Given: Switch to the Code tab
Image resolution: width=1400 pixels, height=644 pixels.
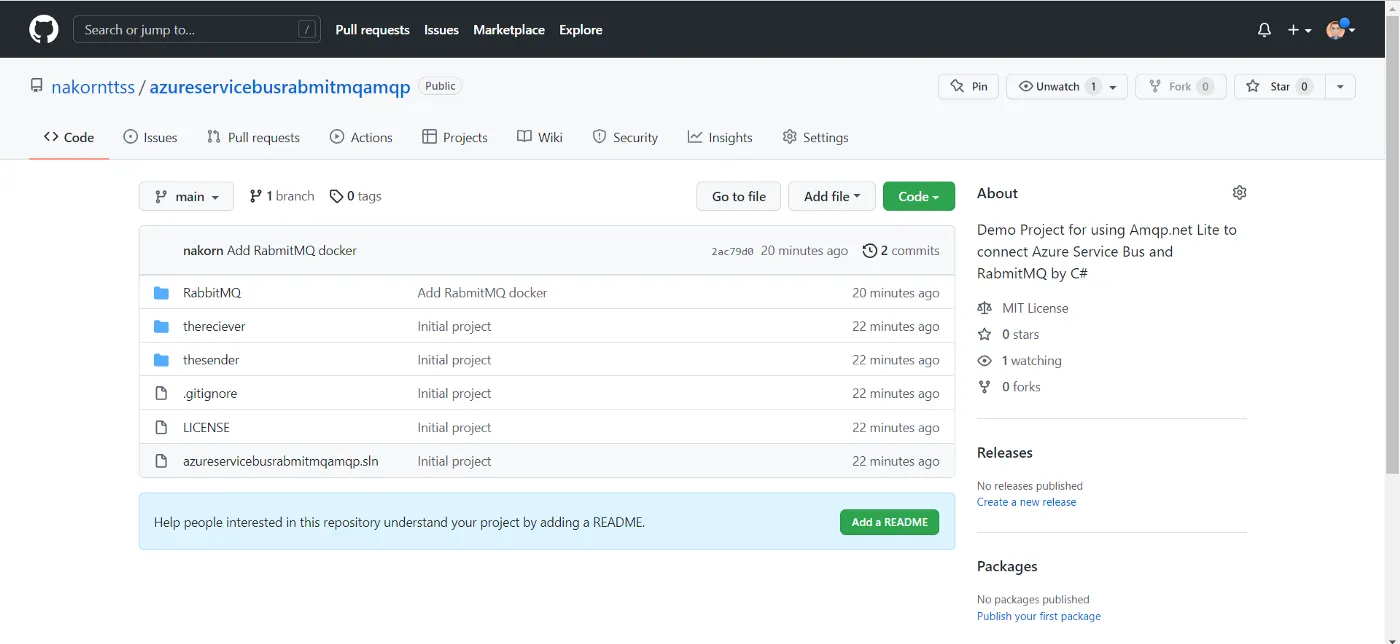Looking at the screenshot, I should point(69,137).
